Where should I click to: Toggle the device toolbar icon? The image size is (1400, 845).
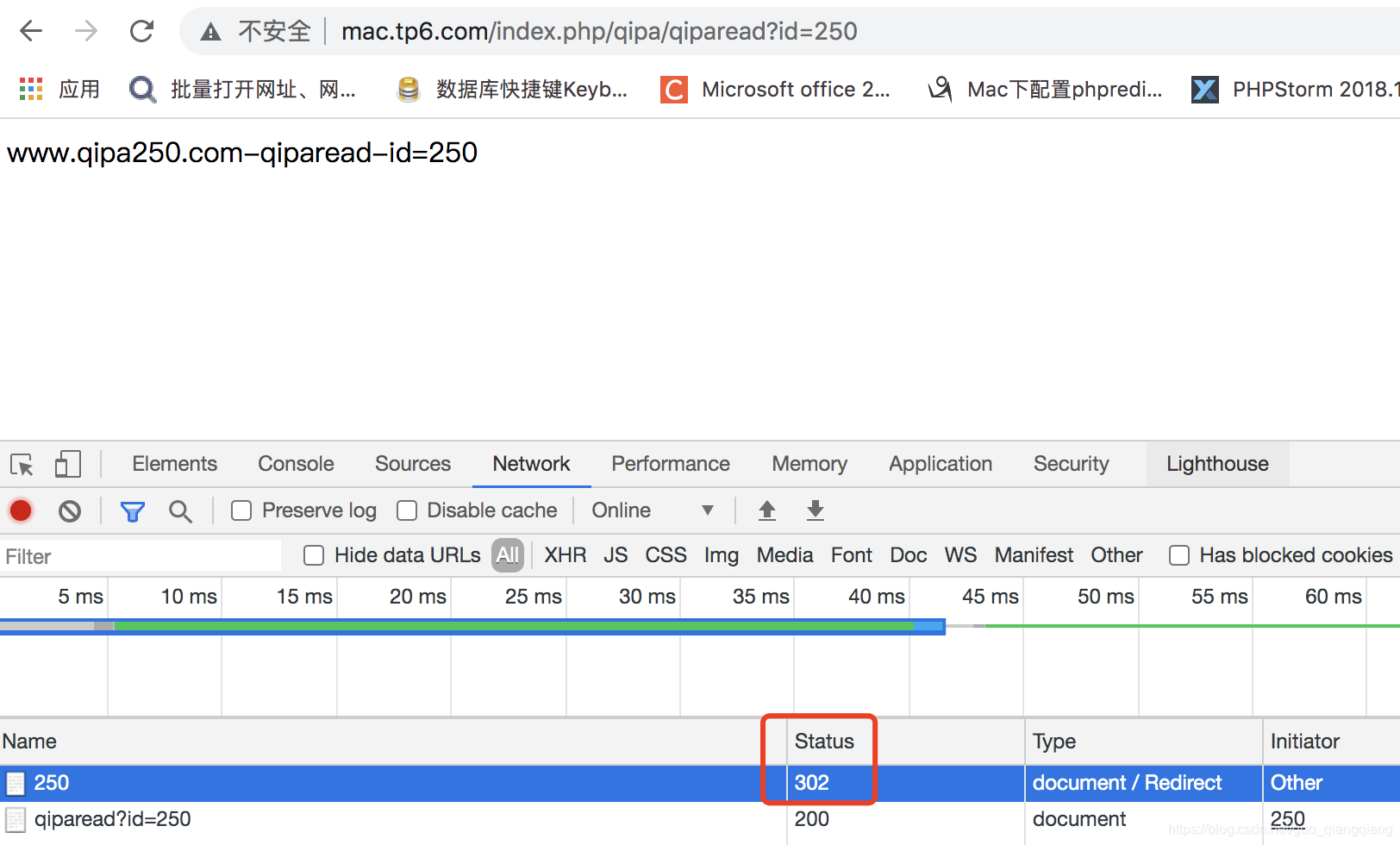(68, 465)
